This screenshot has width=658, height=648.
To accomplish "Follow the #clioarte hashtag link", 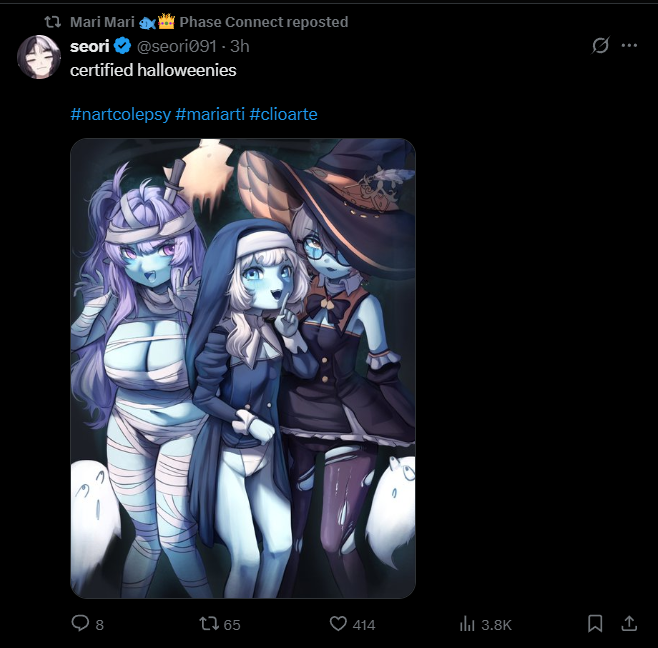I will [283, 114].
